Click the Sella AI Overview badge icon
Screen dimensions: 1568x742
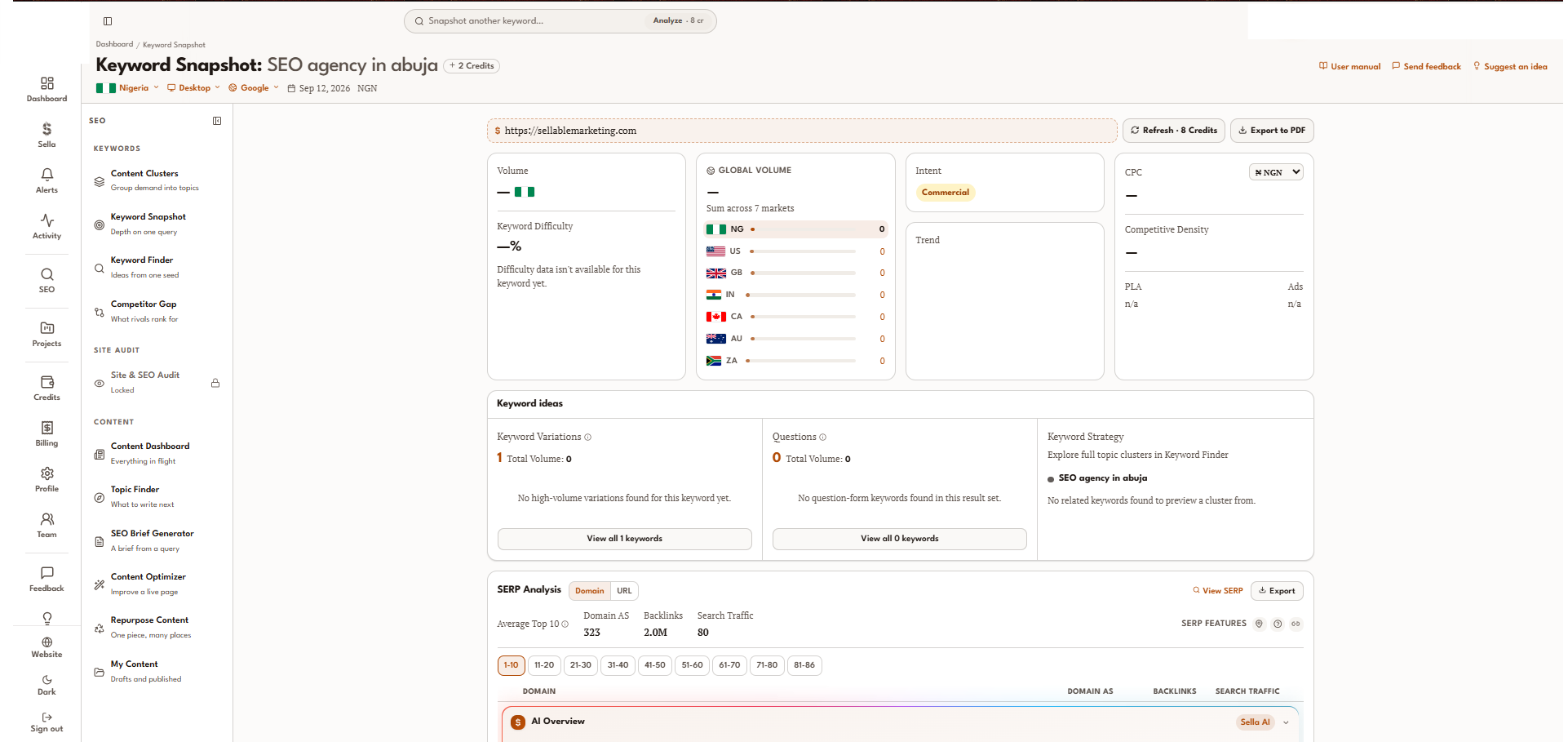(518, 722)
